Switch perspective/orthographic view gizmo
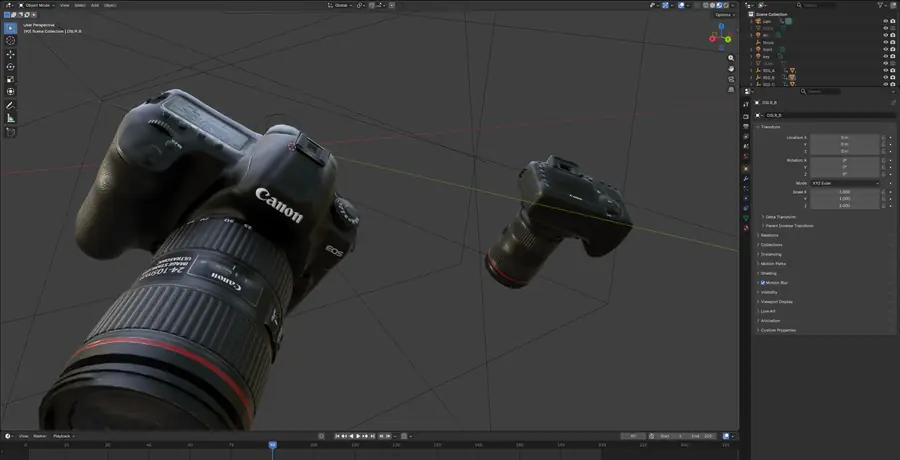 [x=731, y=90]
